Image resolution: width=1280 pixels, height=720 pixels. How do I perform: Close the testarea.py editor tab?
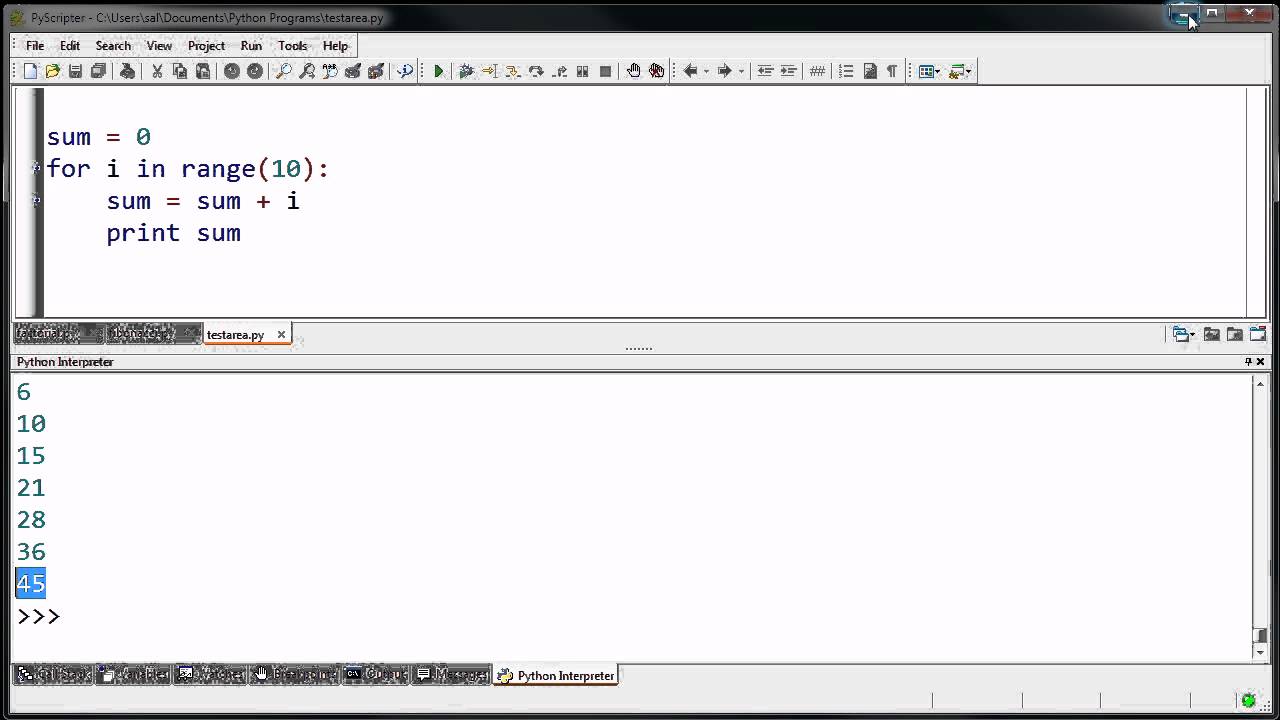click(x=281, y=334)
